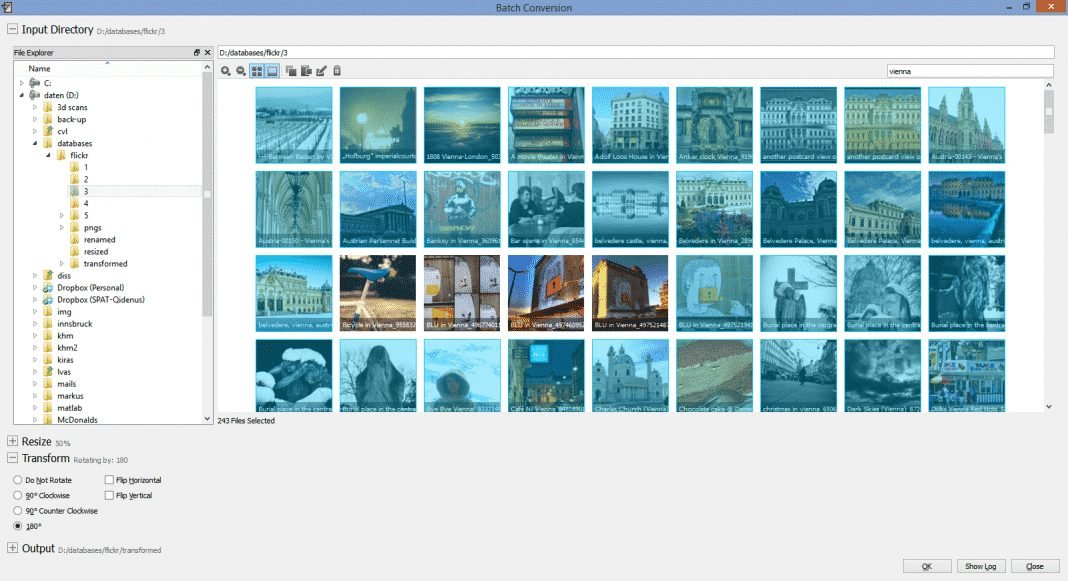Enable the Flip Horizontal checkbox
Viewport: 1068px width, 581px height.
(x=134, y=480)
